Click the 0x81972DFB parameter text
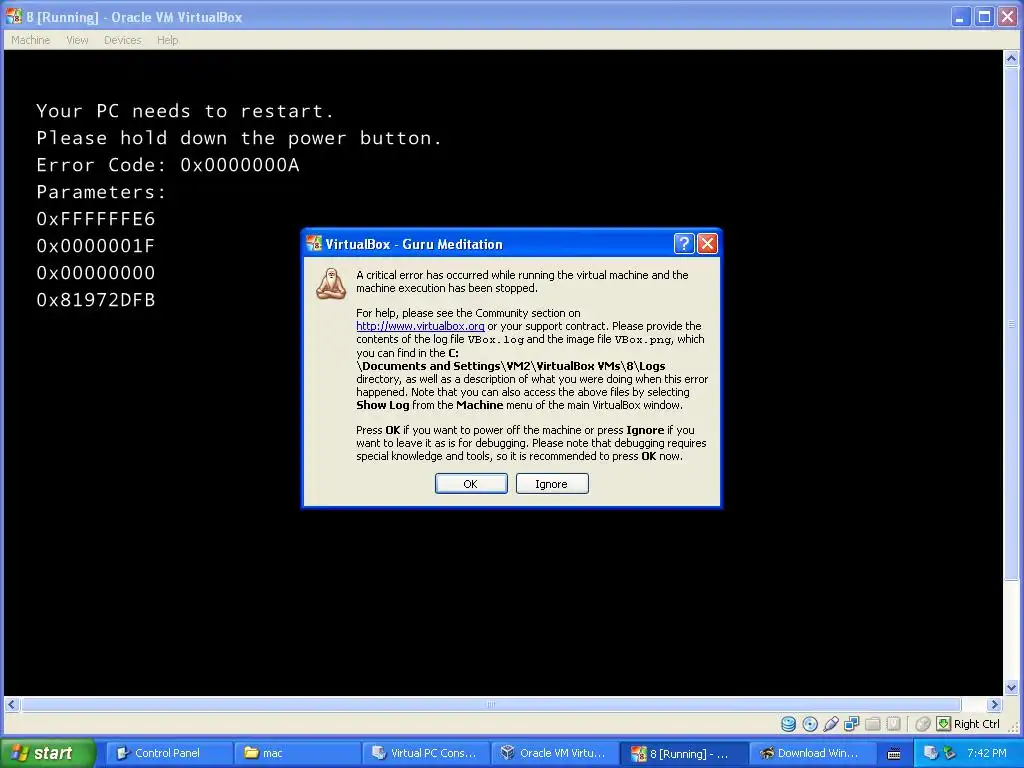1024x768 pixels. pos(96,300)
